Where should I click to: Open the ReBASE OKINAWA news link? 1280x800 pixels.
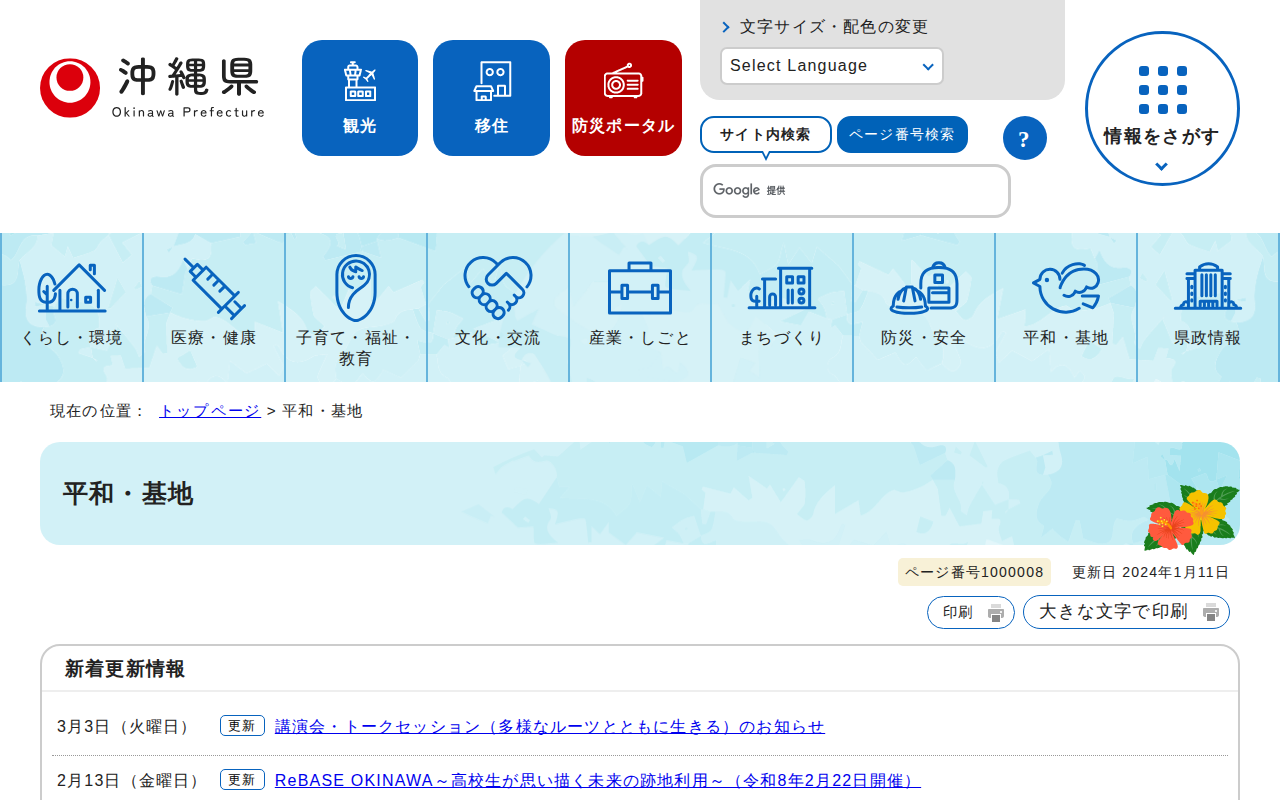pyautogui.click(x=598, y=780)
